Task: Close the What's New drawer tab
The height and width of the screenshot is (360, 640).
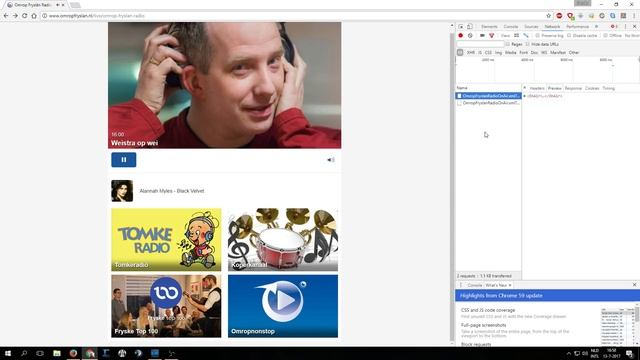Action: [x=510, y=285]
